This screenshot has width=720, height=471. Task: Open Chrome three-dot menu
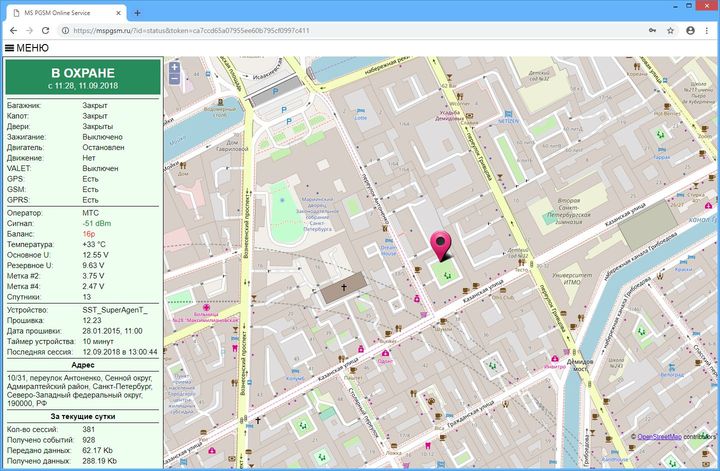click(x=708, y=30)
